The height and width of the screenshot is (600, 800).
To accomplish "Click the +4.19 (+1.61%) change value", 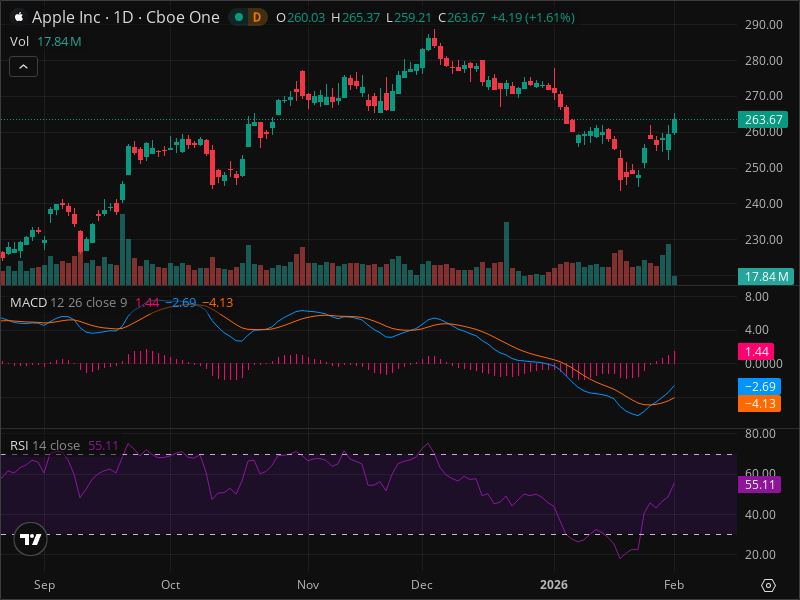I will point(533,17).
